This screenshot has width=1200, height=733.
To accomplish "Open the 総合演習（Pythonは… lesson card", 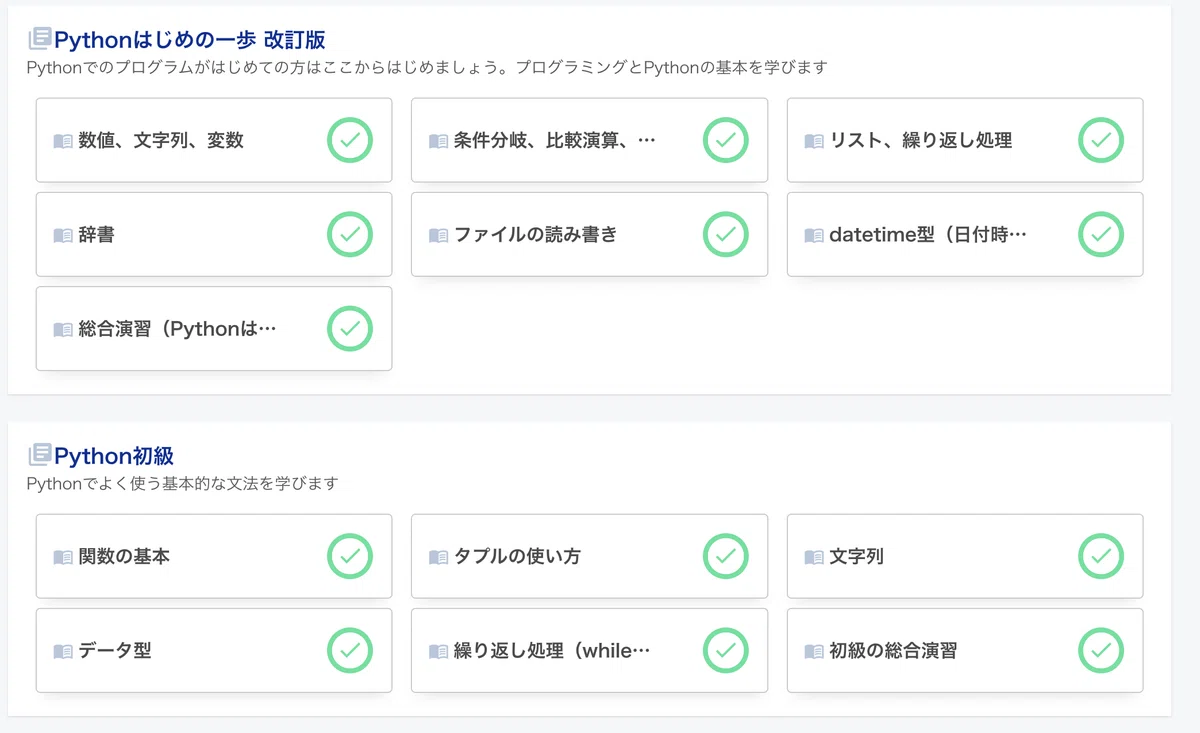I will (x=214, y=328).
